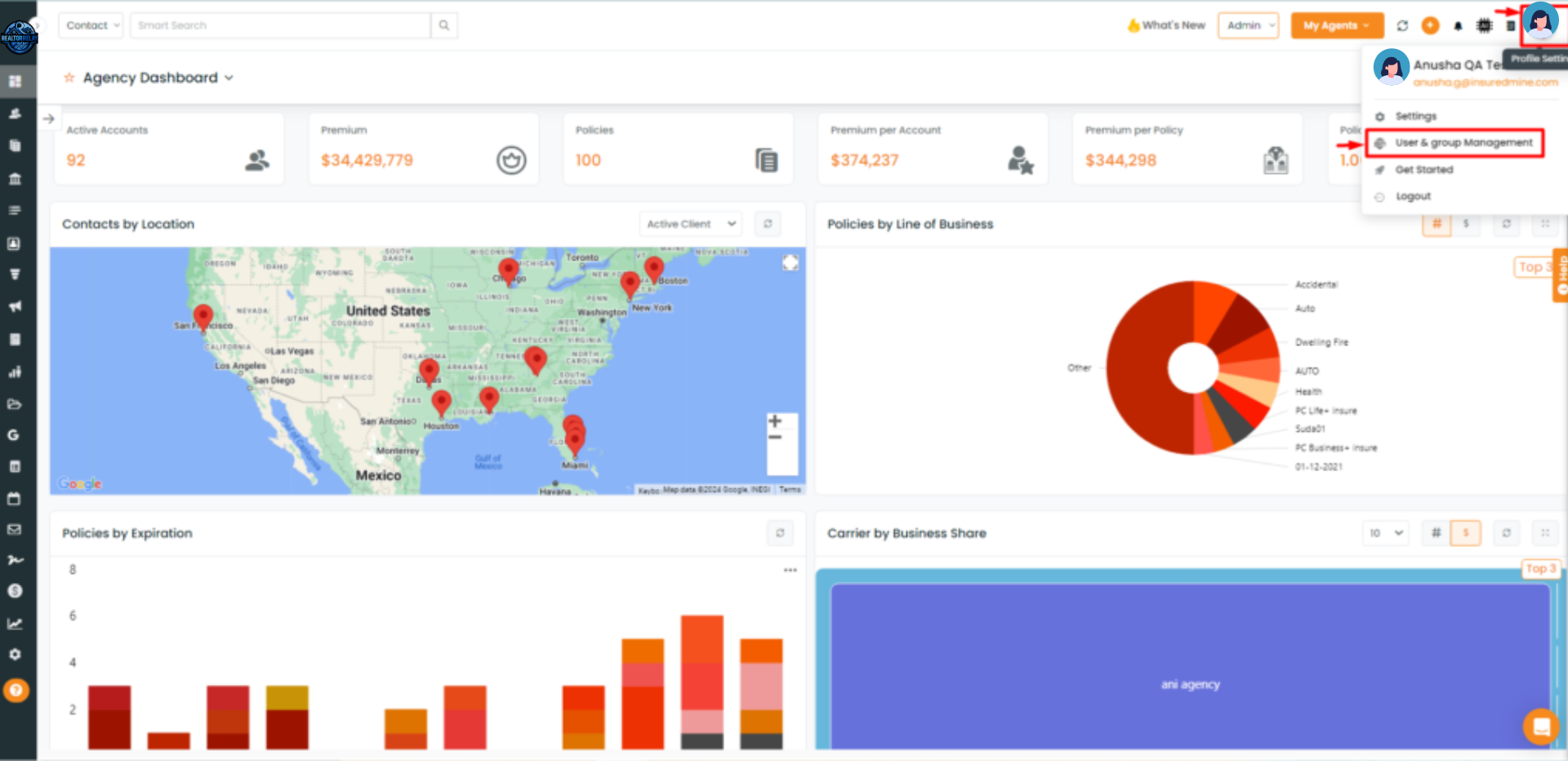Select the Contacts icon in the left sidebar

point(15,113)
